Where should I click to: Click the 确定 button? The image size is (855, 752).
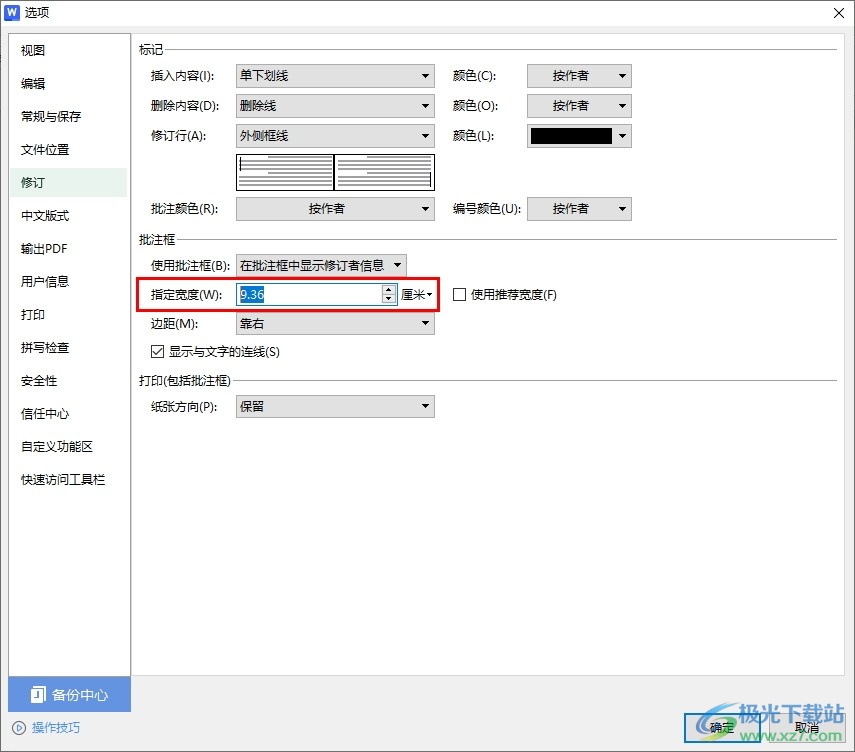(722, 727)
